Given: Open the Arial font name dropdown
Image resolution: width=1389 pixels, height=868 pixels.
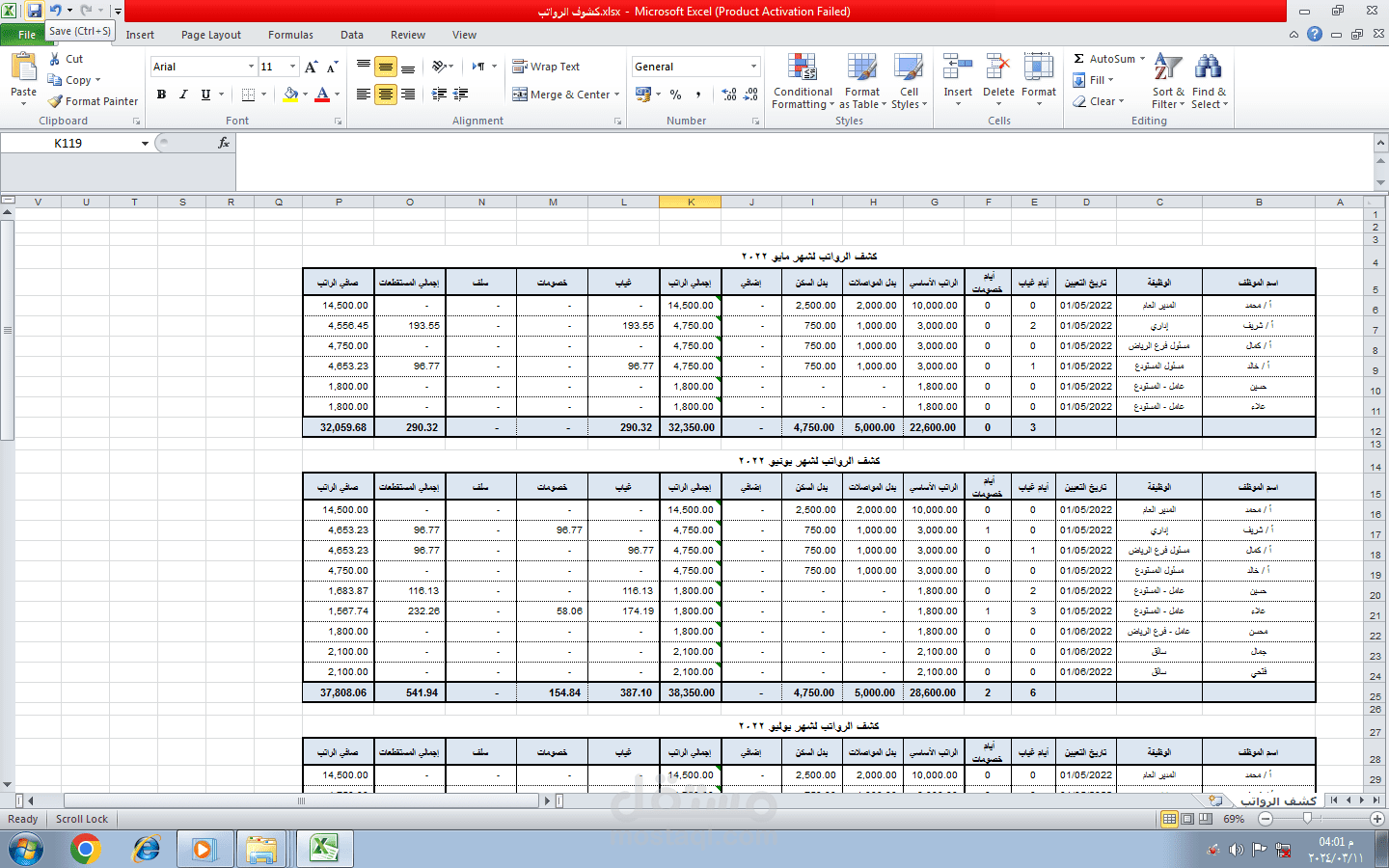Looking at the screenshot, I should click(x=252, y=67).
